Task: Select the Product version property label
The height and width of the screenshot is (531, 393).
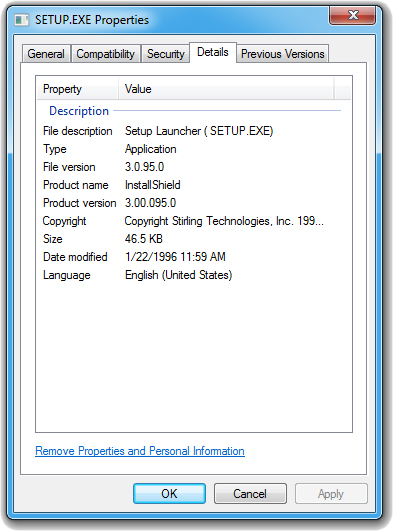Action: click(80, 203)
